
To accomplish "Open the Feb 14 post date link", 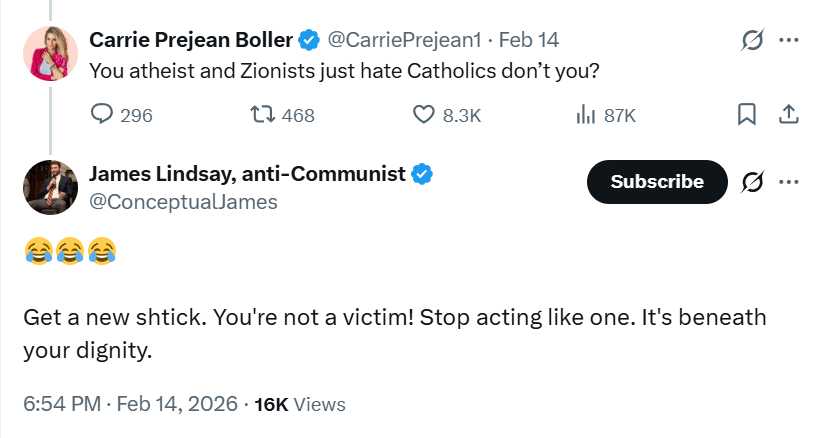I will click(x=528, y=40).
